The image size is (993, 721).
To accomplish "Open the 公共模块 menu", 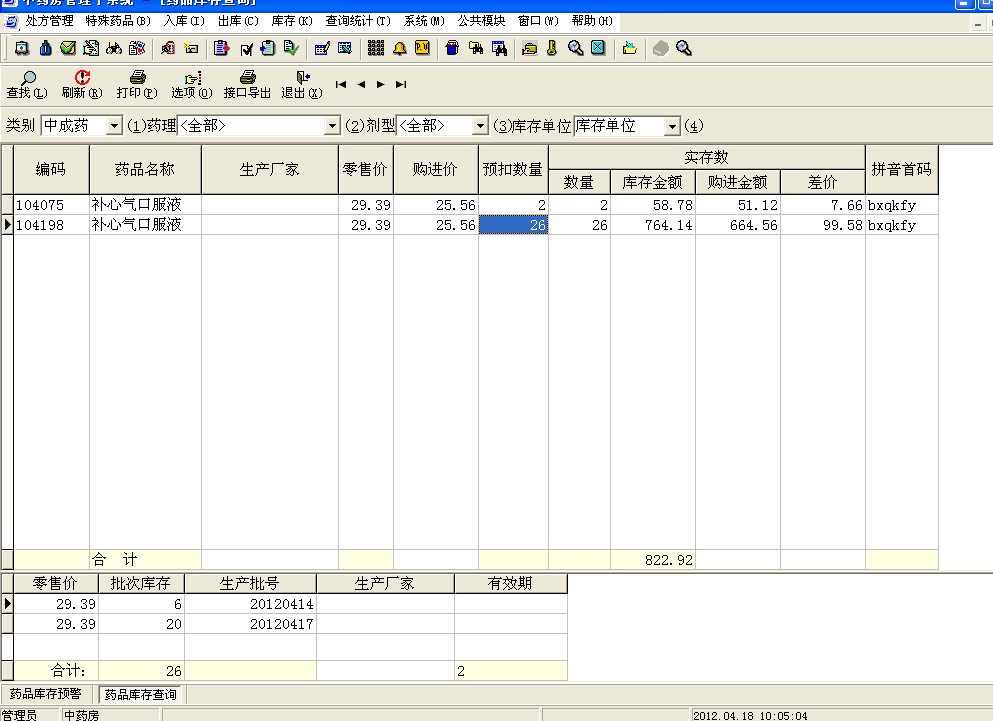I will [481, 21].
